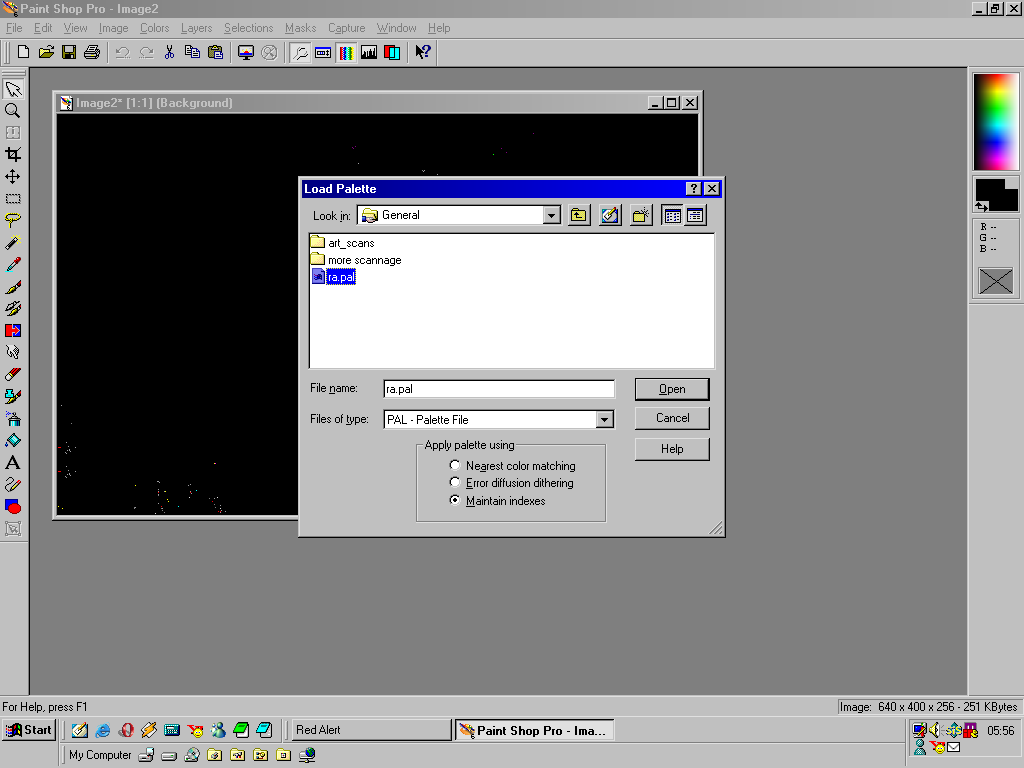Screen dimensions: 1024x768
Task: Choose Error diffusion dithering option
Action: (456, 483)
